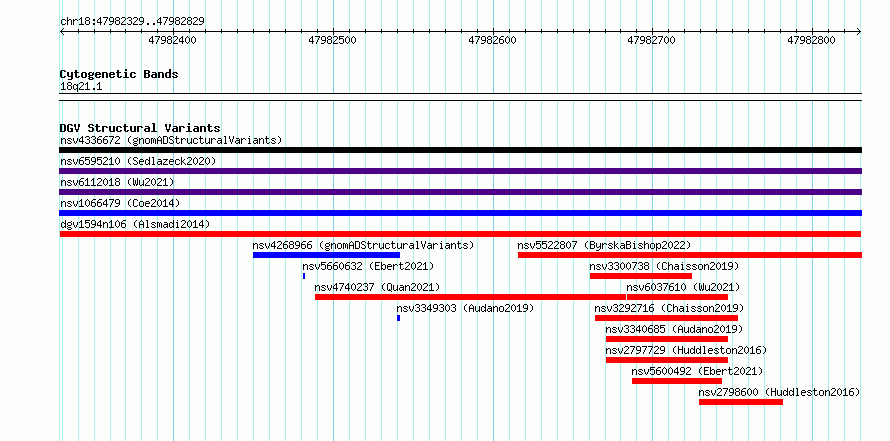Click ruler position 47982400
Viewport: 890px width, 441px height.
[x=173, y=40]
